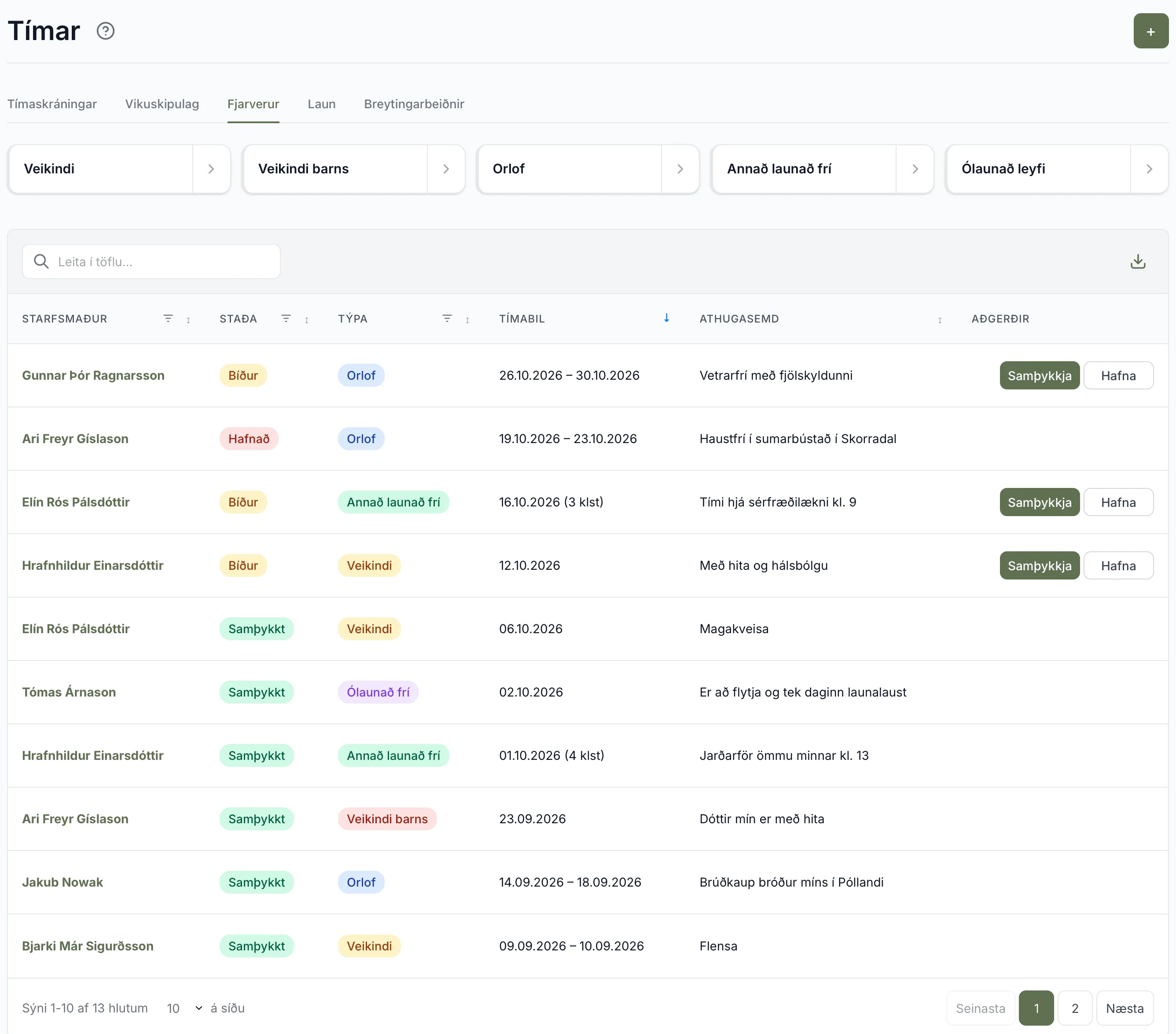The image size is (1176, 1034).
Task: Toggle the Tímabil descending sort arrow
Action: point(666,318)
